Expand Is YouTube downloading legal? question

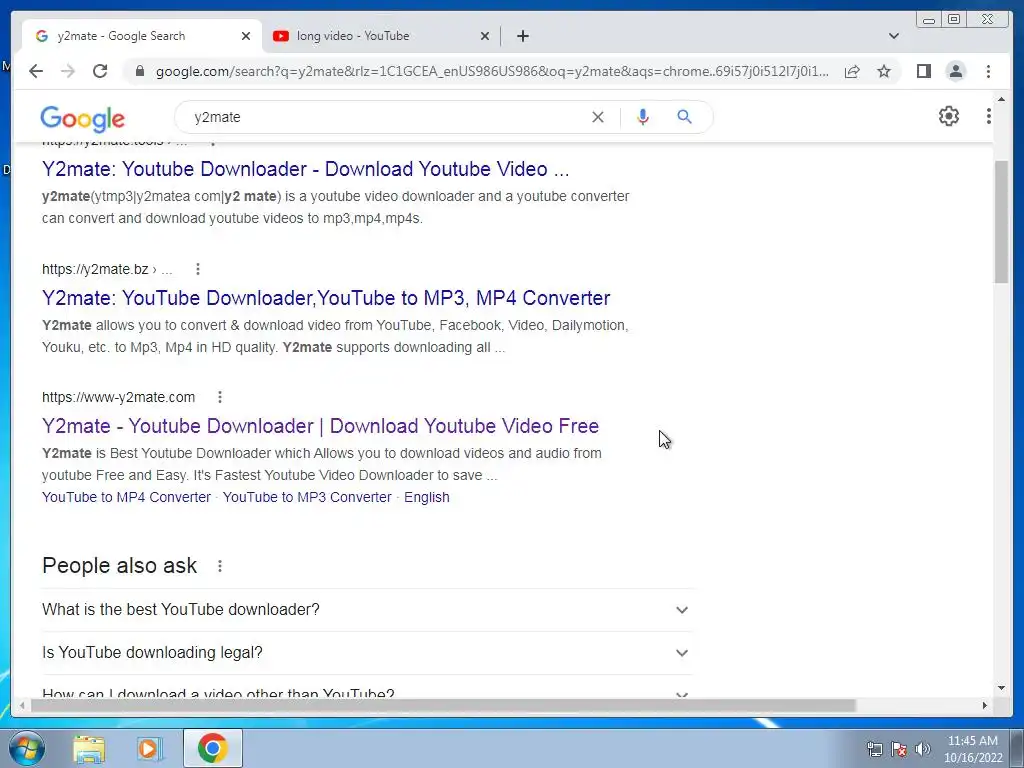(367, 652)
